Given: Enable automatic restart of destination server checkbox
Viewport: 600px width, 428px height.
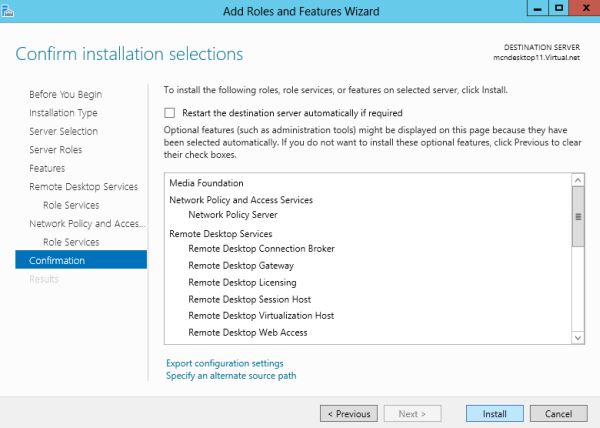Looking at the screenshot, I should (170, 113).
